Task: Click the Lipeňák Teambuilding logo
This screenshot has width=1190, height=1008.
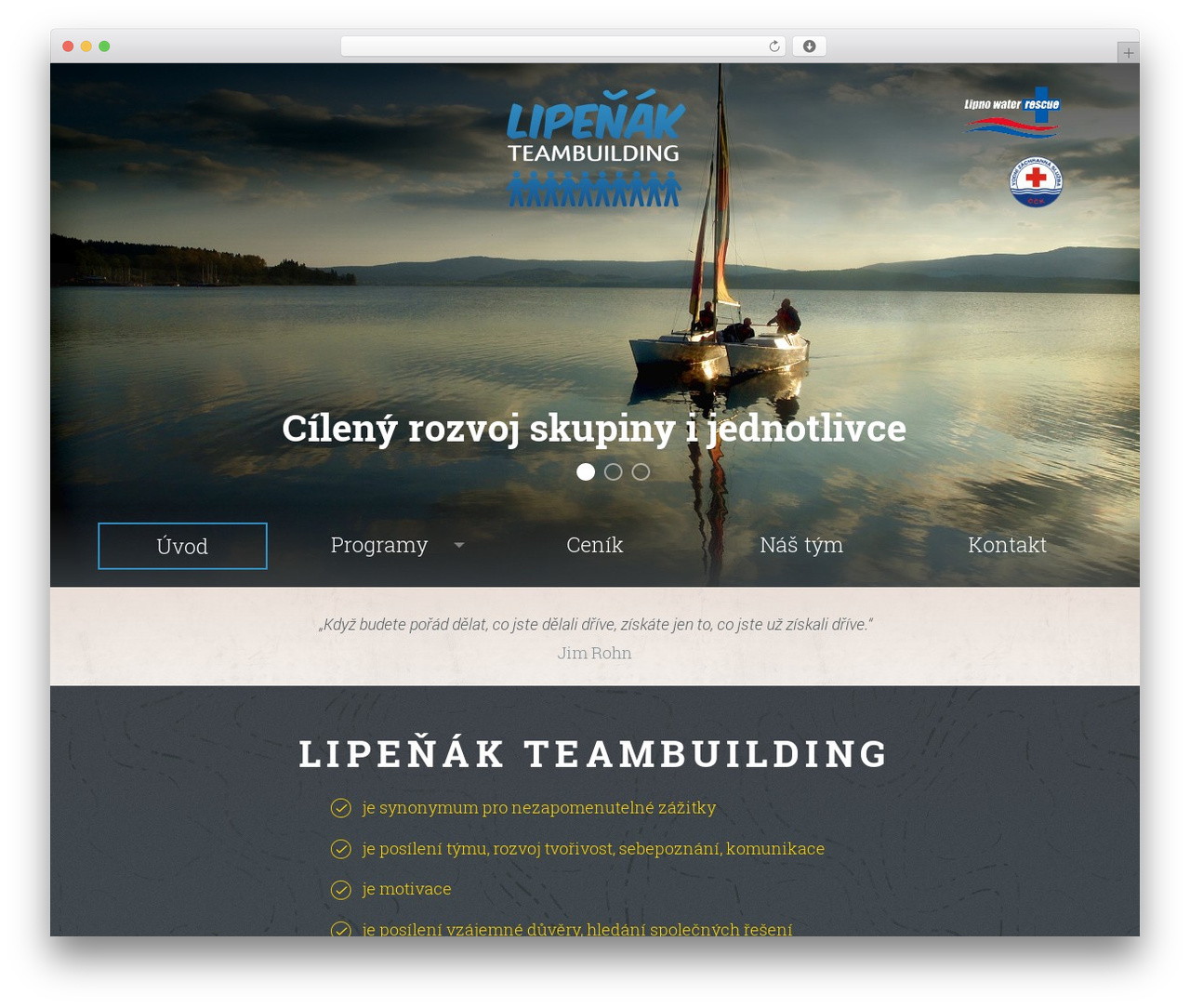Action: [595, 148]
